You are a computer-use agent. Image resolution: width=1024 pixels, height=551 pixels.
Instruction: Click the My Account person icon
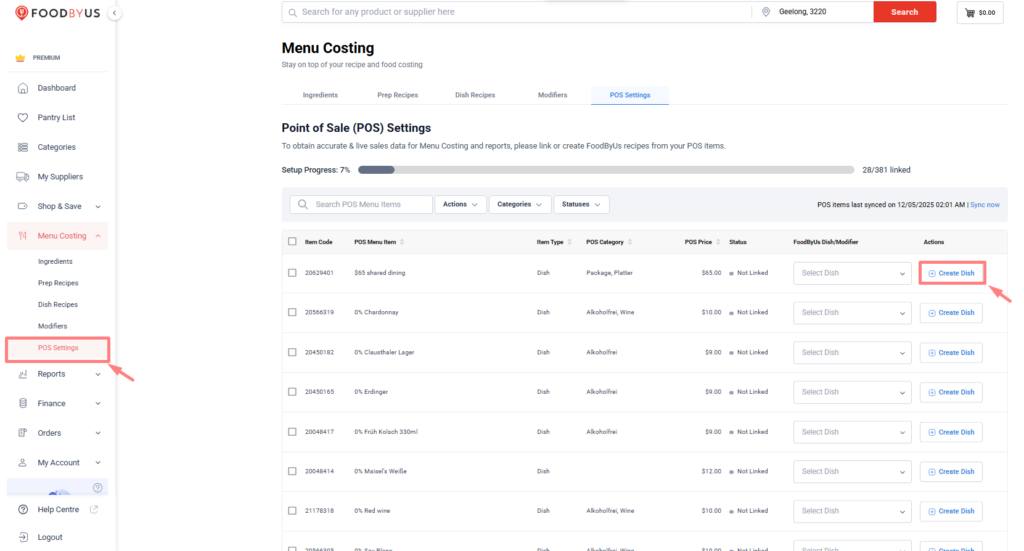tap(23, 462)
